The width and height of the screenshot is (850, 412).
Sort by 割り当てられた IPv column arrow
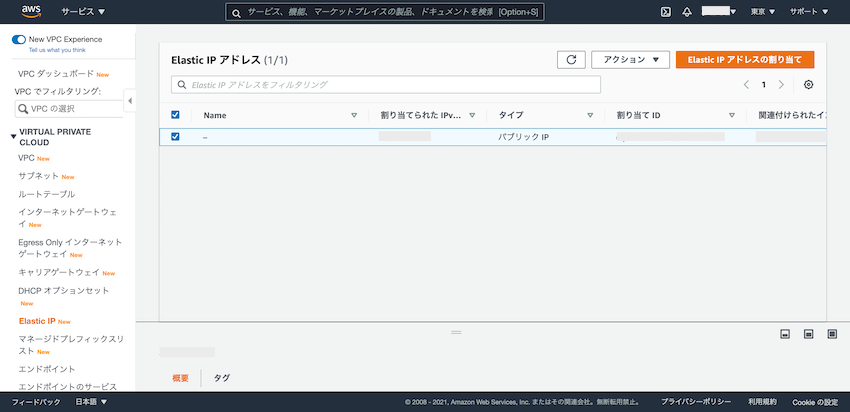tap(472, 115)
